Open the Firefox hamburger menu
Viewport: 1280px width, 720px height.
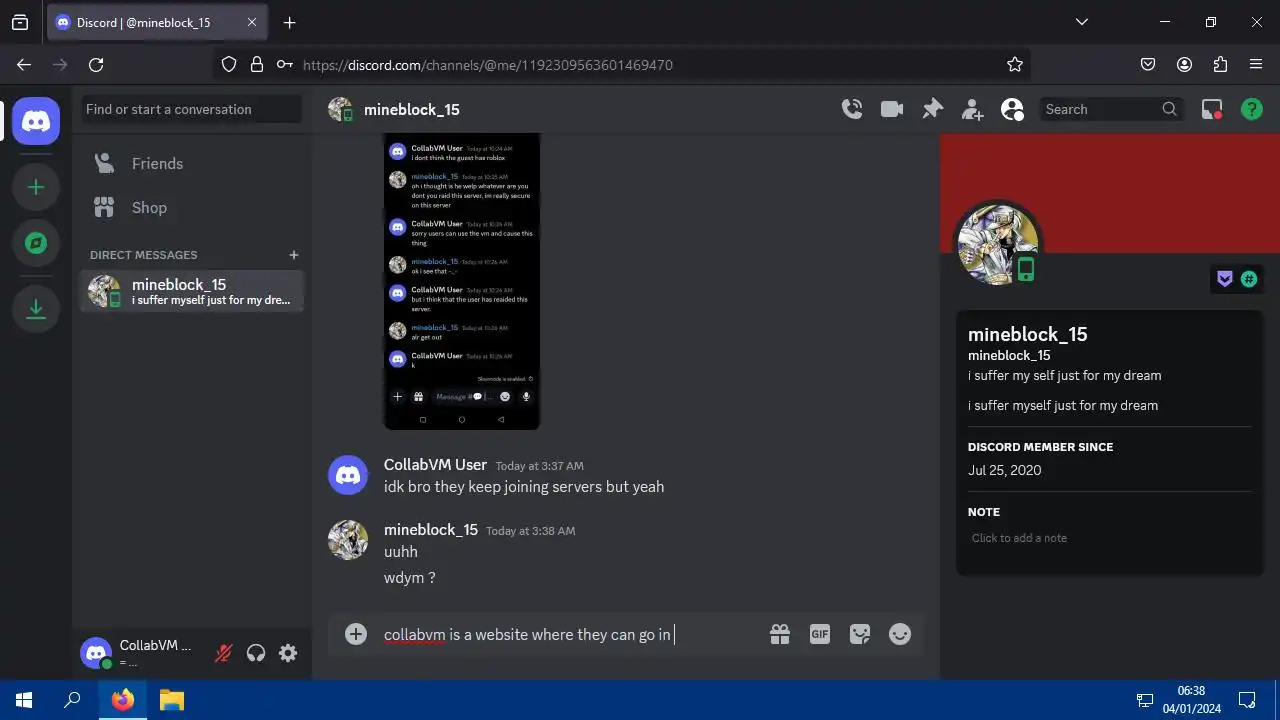tap(1256, 64)
